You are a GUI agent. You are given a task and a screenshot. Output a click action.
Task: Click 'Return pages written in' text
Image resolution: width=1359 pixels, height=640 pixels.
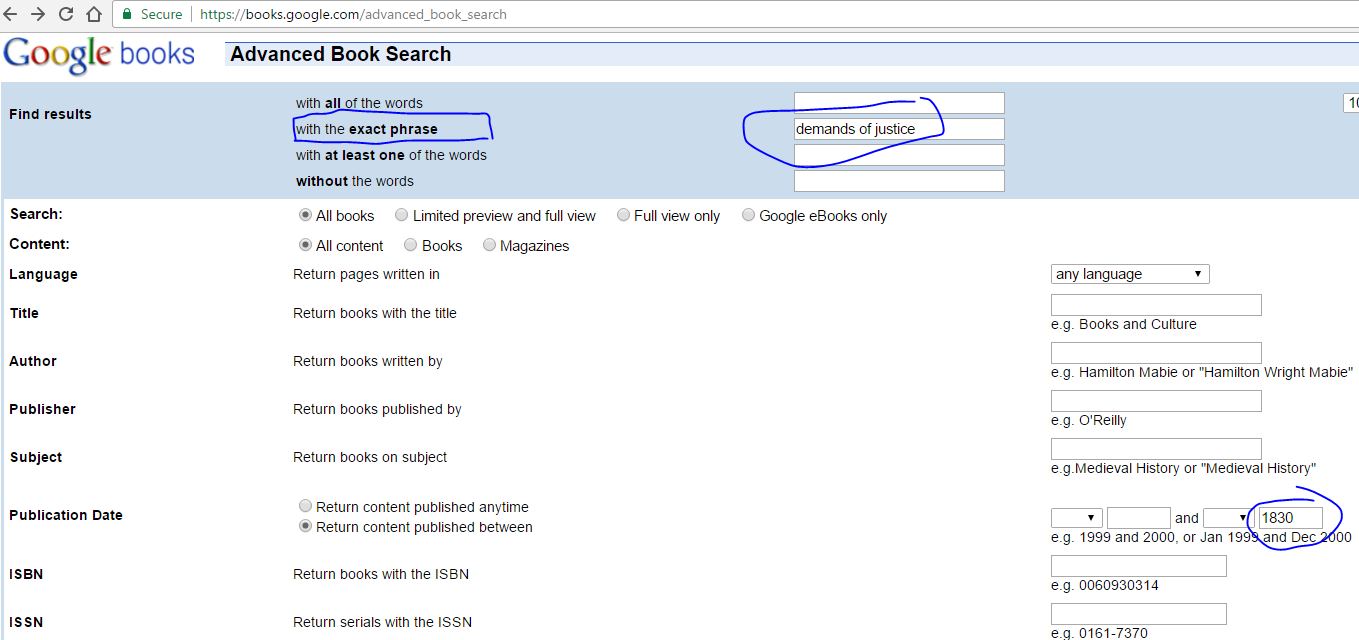[x=366, y=274]
